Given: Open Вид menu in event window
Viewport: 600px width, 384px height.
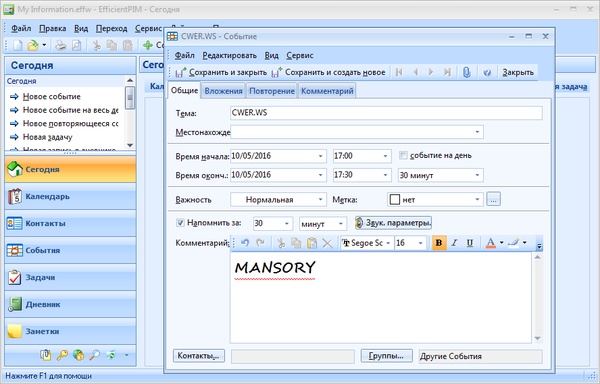Looking at the screenshot, I should point(271,55).
